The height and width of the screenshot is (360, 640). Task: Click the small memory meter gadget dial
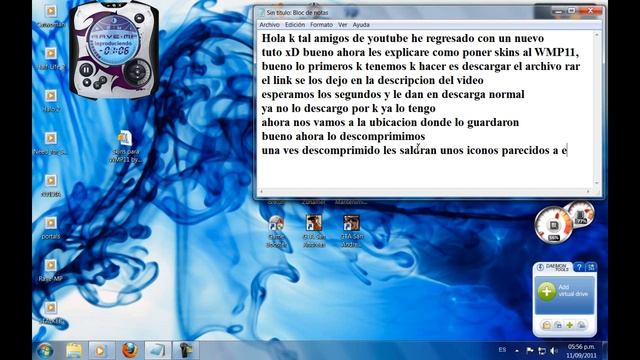pos(581,214)
